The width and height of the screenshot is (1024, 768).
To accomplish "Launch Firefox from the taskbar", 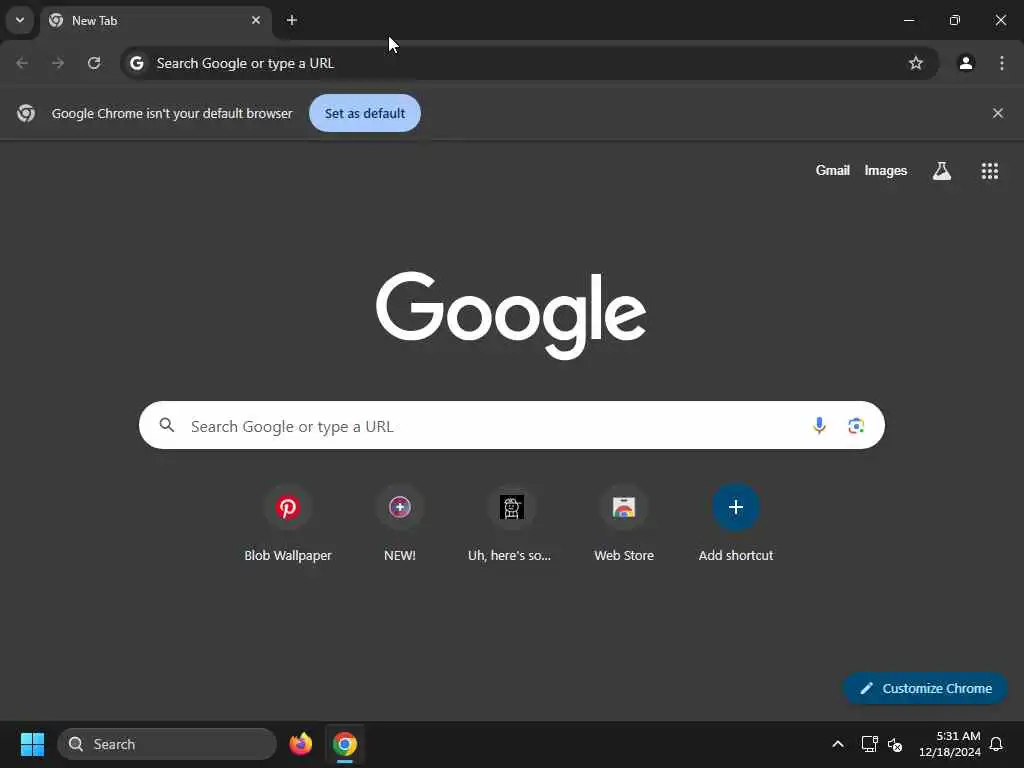I will (300, 744).
